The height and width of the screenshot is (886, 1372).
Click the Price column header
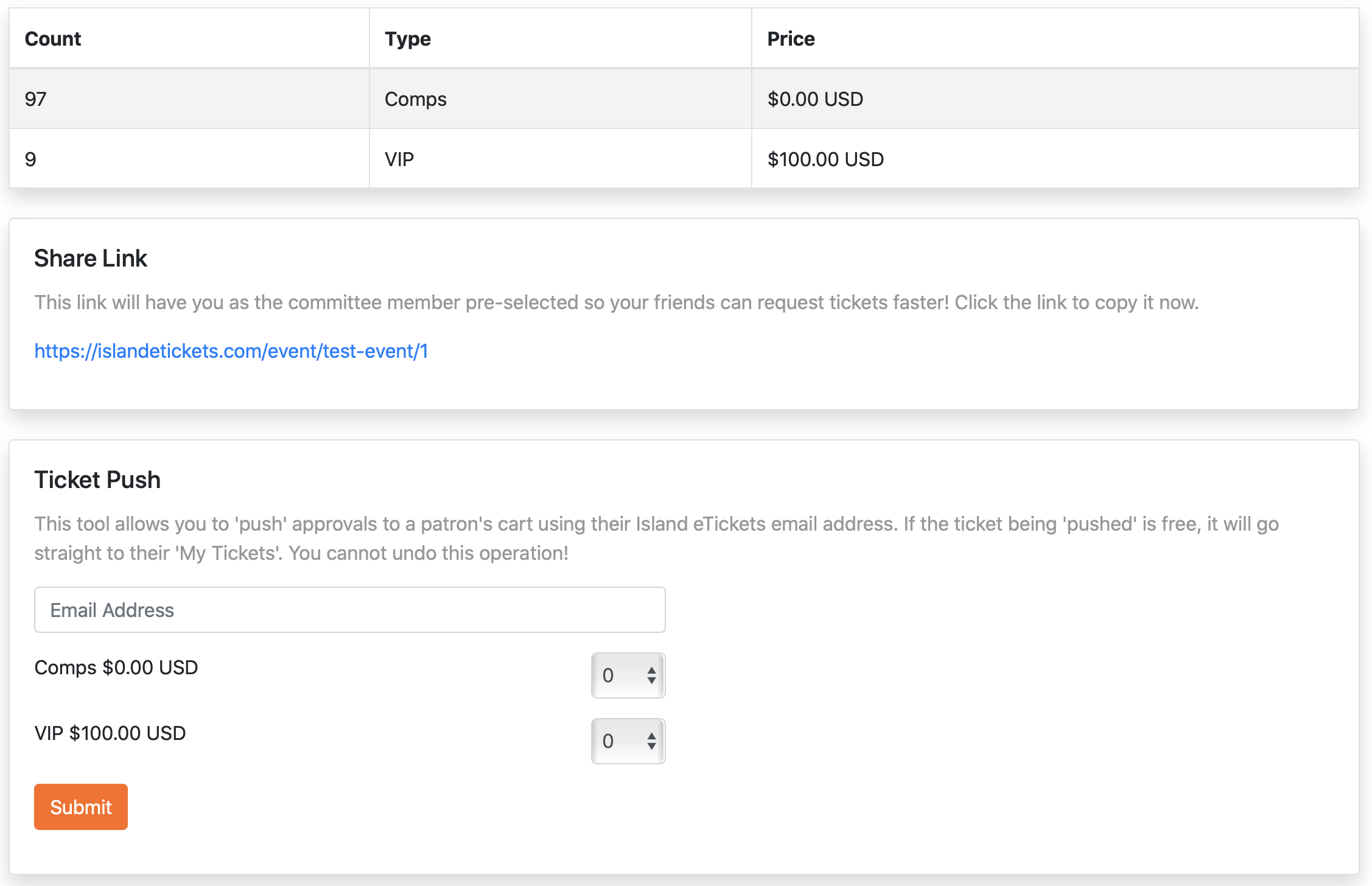coord(791,39)
